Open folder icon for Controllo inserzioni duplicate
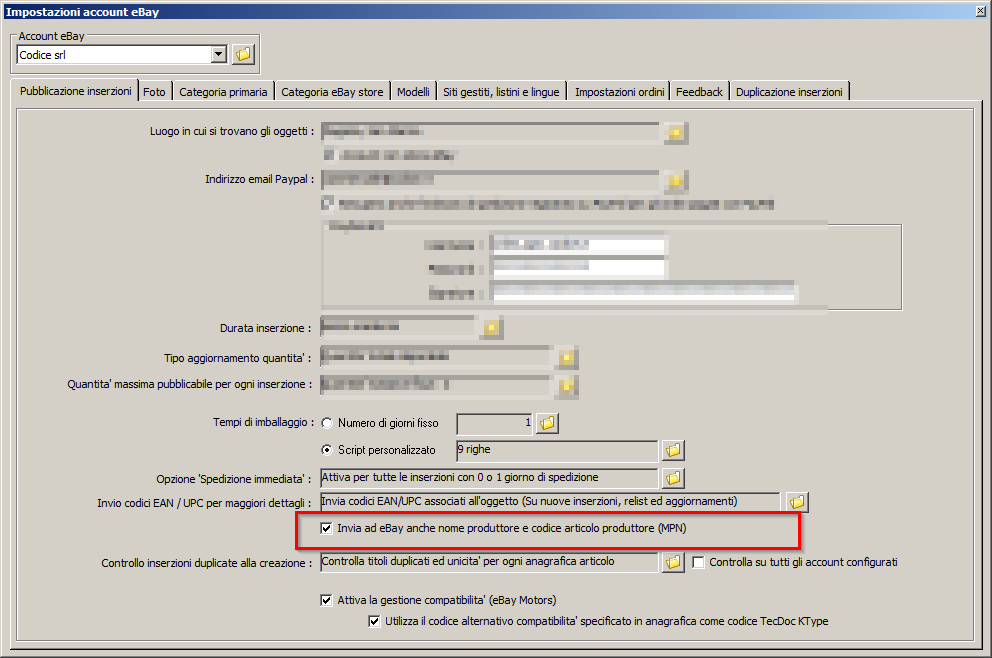 [673, 562]
